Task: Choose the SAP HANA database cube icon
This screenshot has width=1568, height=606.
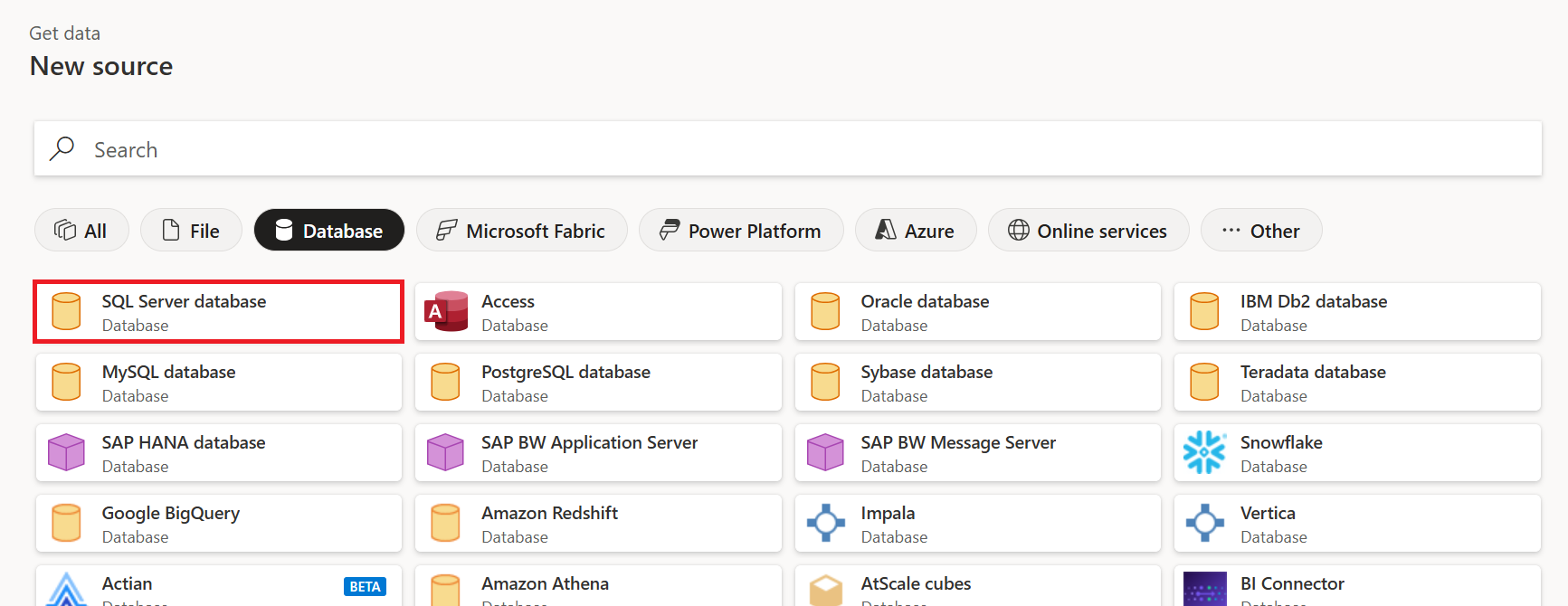Action: [x=66, y=452]
